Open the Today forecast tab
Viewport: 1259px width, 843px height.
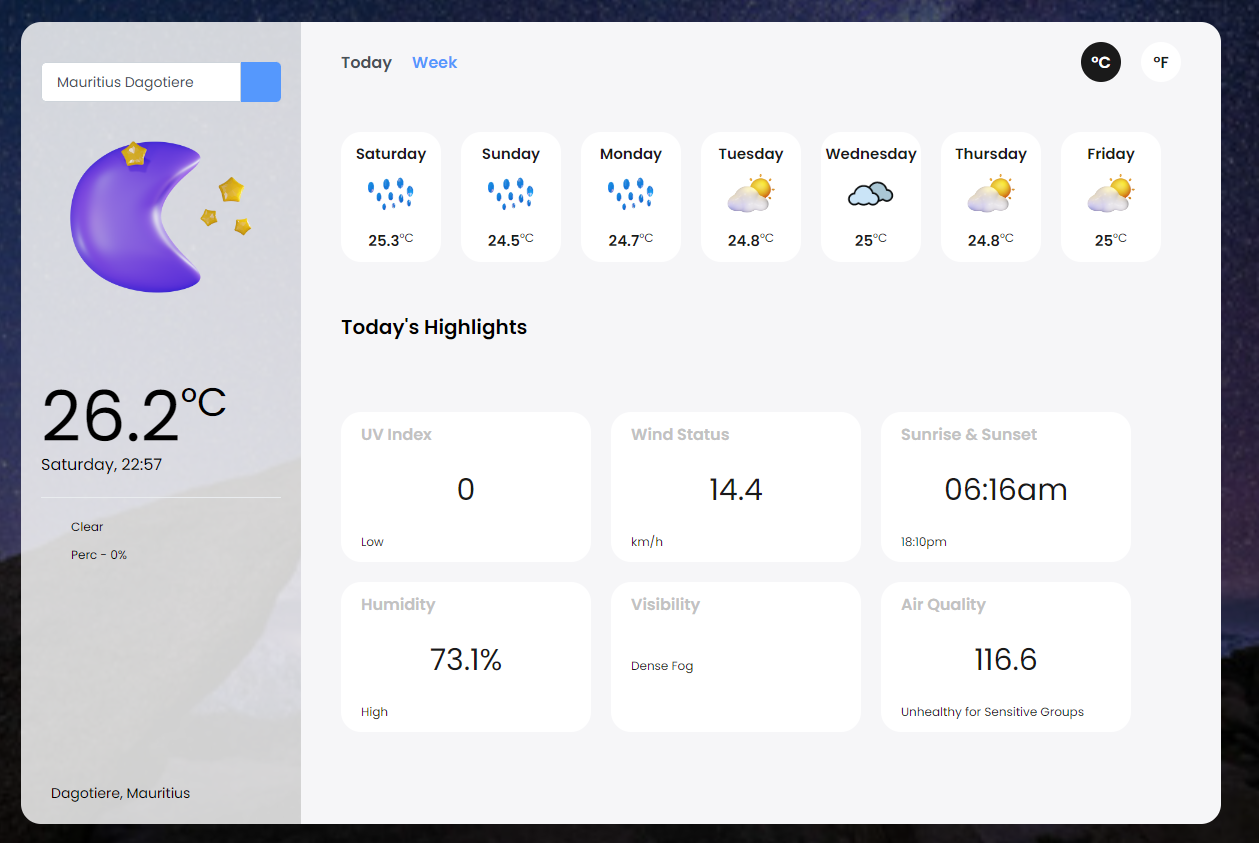pyautogui.click(x=366, y=63)
